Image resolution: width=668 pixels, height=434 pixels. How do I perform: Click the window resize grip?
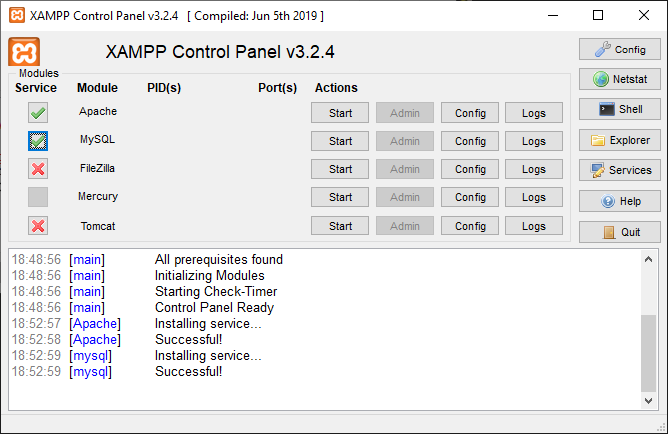pyautogui.click(x=662, y=428)
